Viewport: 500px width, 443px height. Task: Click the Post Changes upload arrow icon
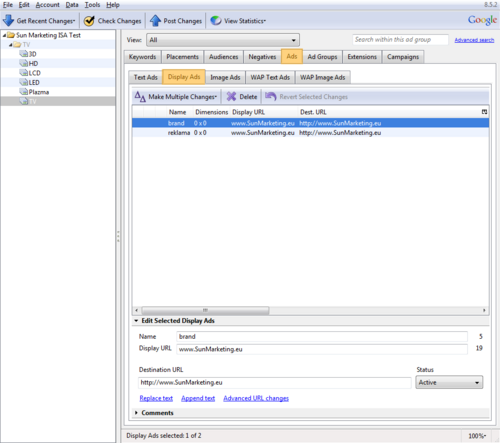tap(155, 21)
